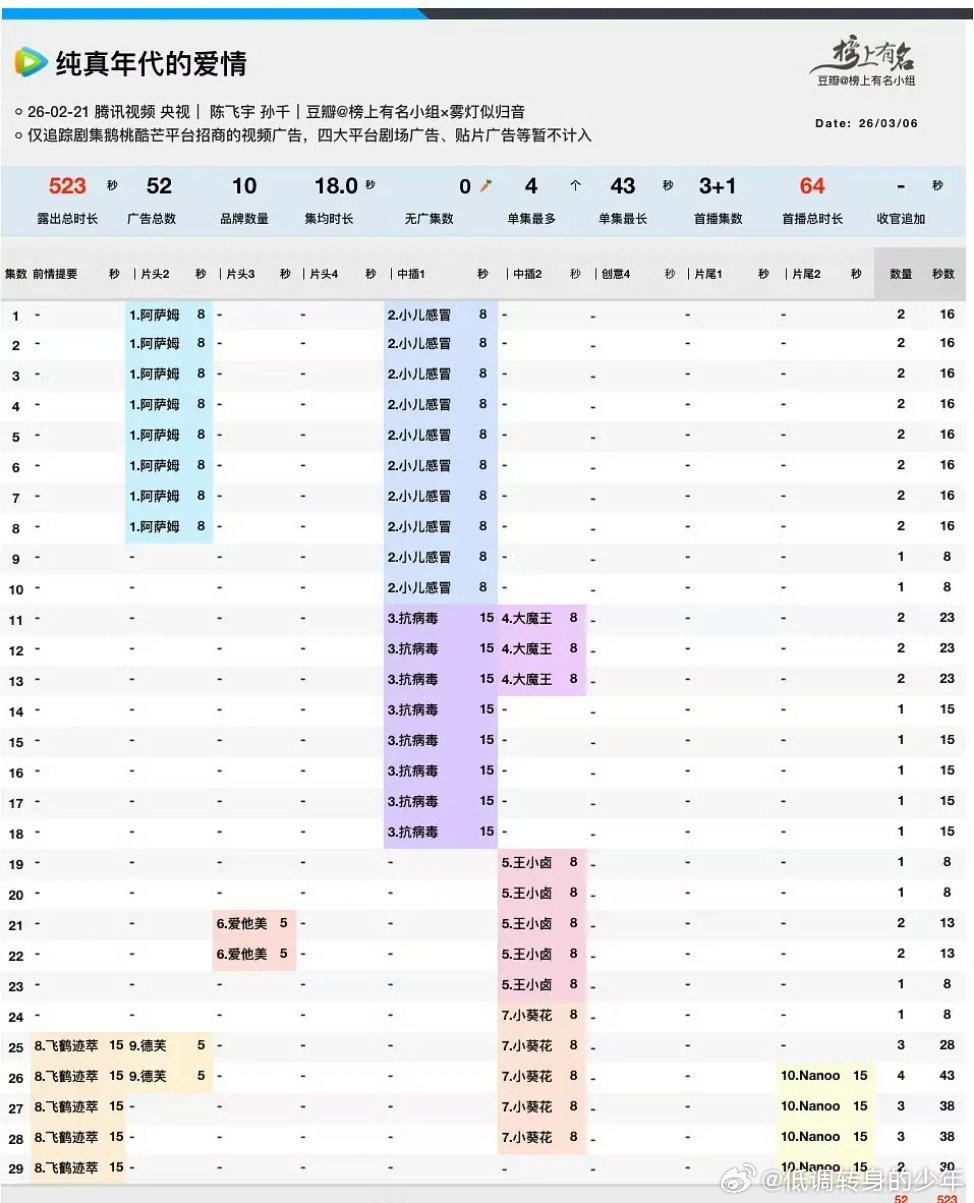The height and width of the screenshot is (1203, 974).
Task: Click the 集数 column header
Action: pos(16,273)
